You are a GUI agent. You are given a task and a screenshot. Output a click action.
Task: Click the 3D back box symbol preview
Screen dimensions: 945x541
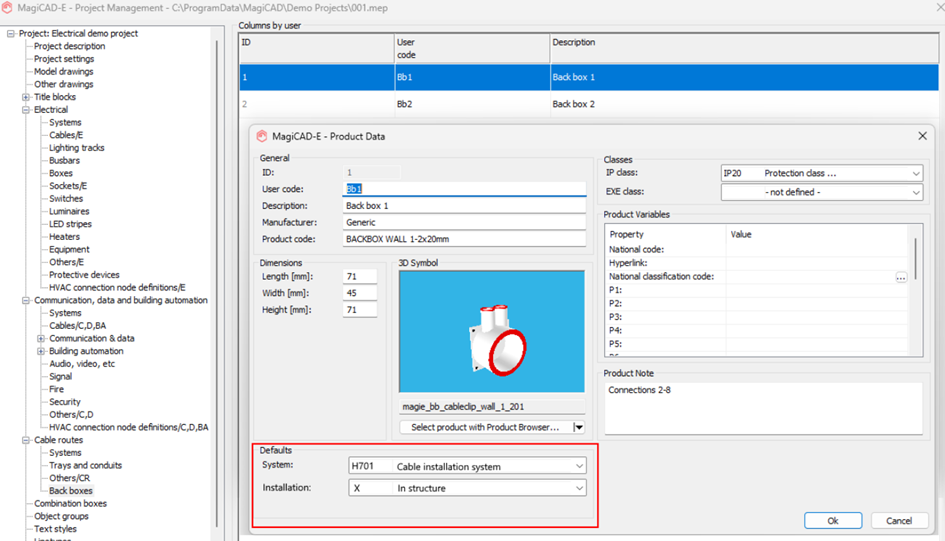pyautogui.click(x=491, y=331)
